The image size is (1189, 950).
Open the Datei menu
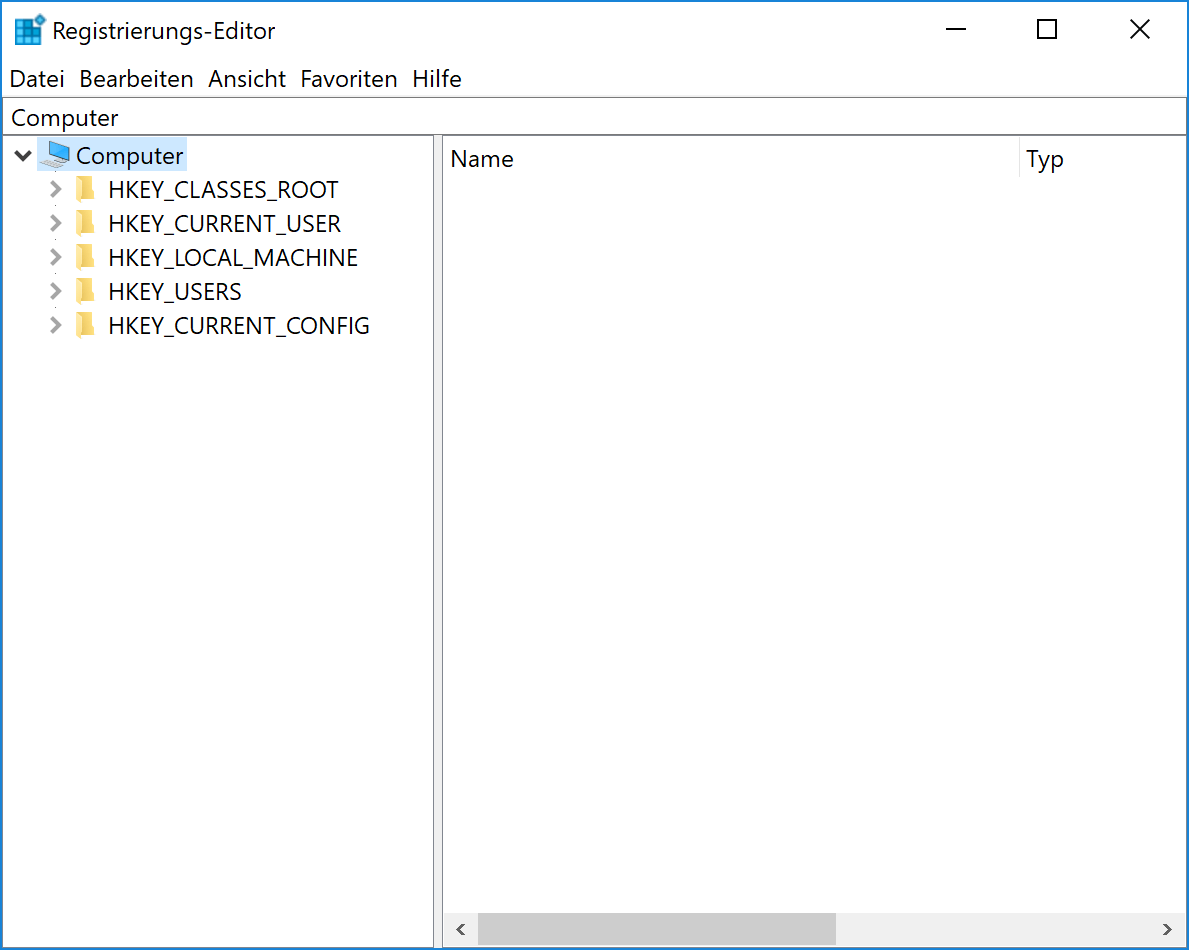click(37, 79)
